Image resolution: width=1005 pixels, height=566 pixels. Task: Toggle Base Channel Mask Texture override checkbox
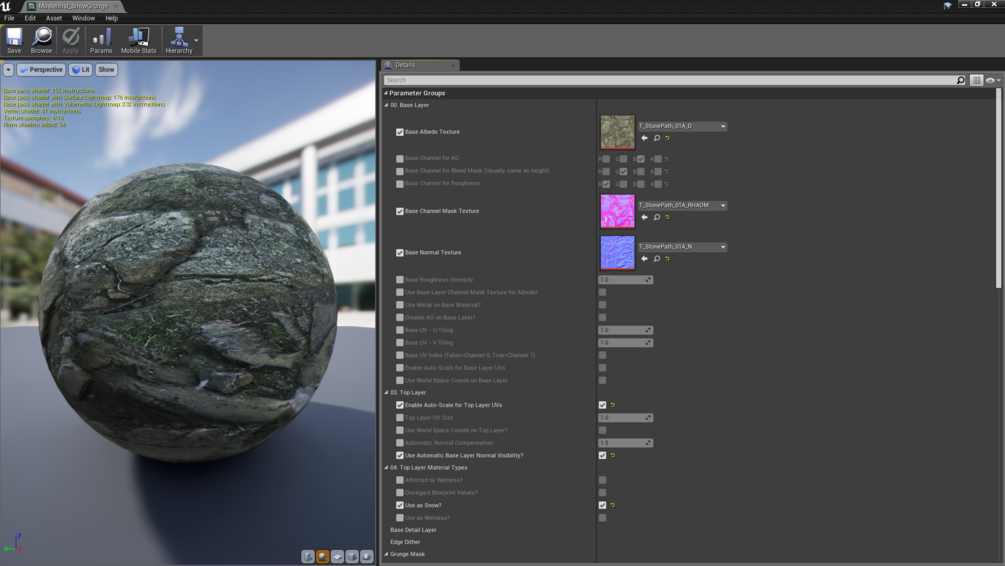pos(400,211)
